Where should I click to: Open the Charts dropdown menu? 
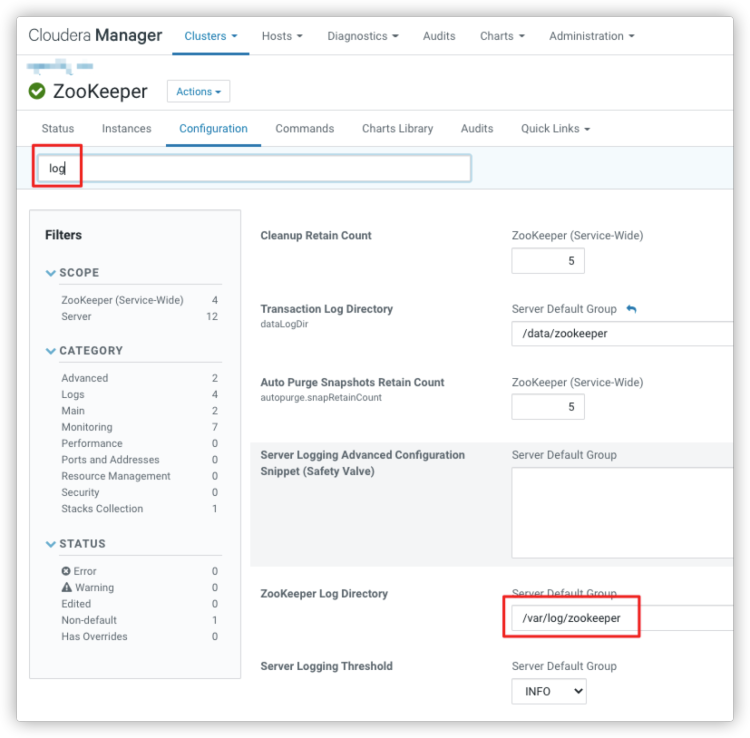click(x=502, y=36)
